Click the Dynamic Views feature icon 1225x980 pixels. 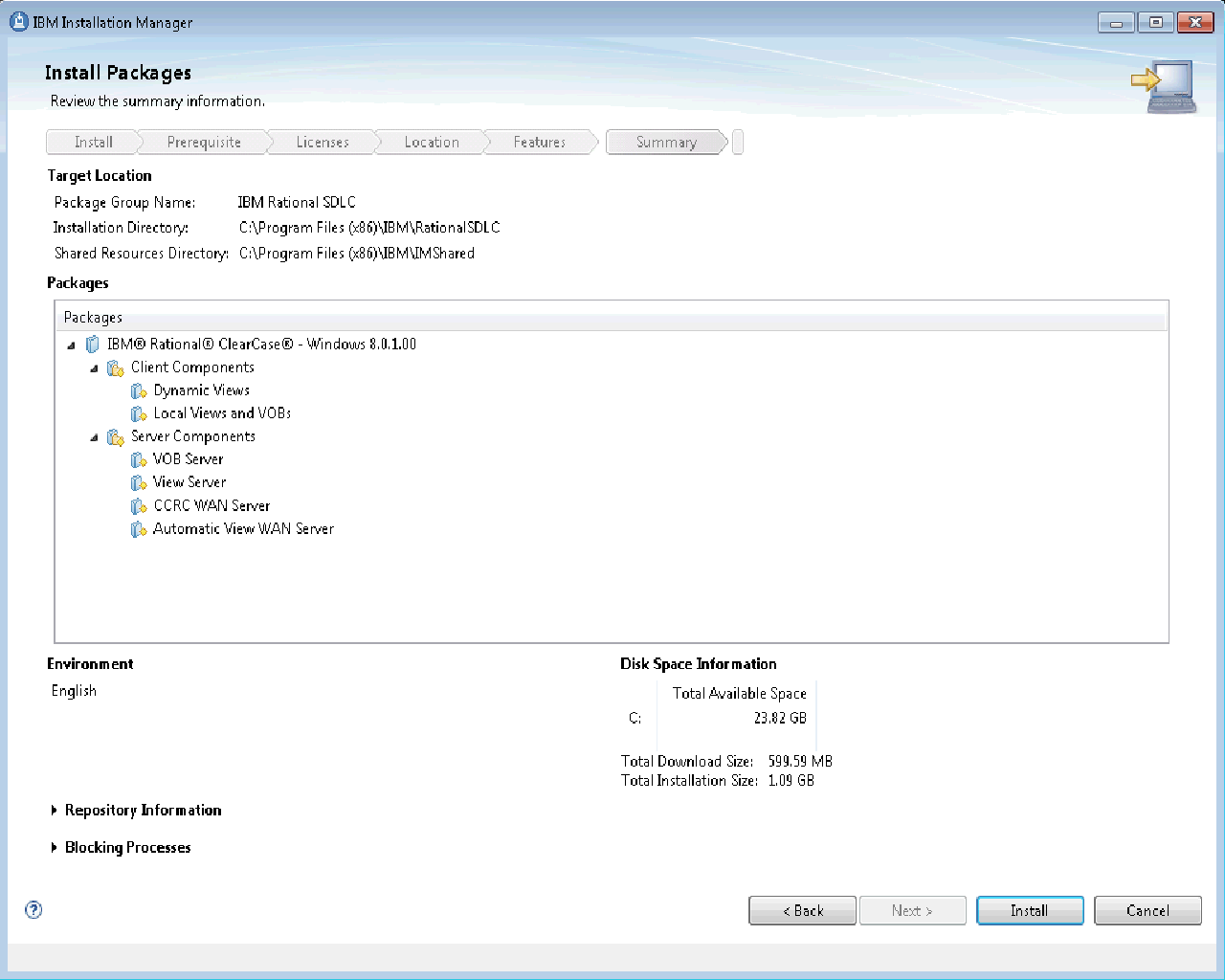pyautogui.click(x=139, y=391)
